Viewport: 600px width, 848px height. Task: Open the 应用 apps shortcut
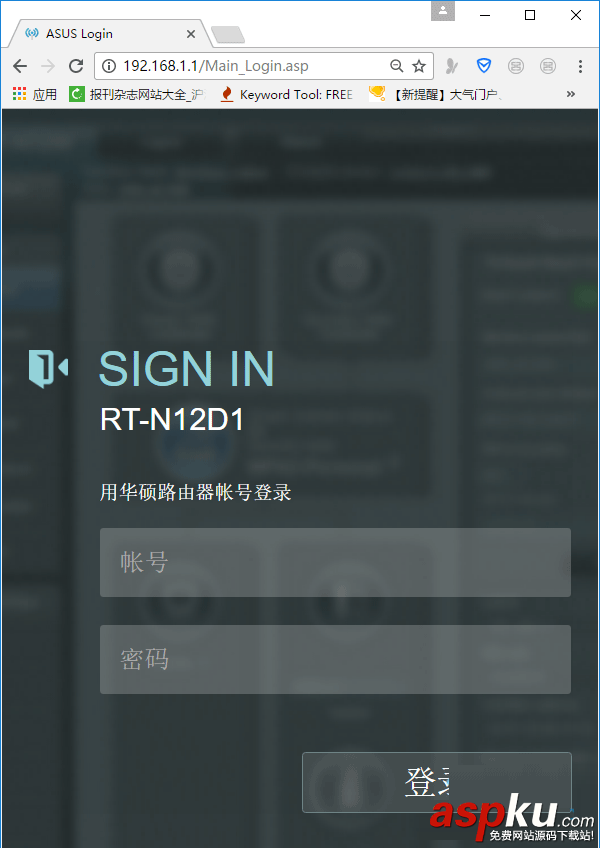[35, 95]
